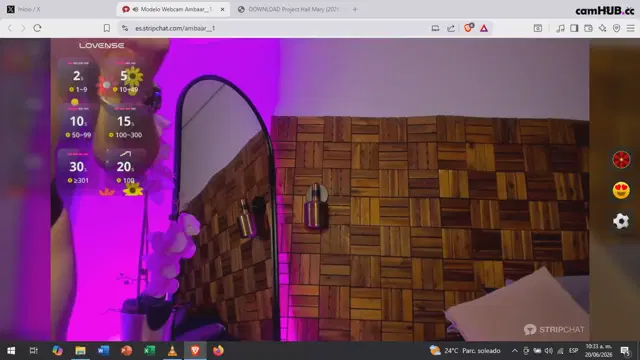
Task: Open the Brave Rewards triangle icon
Action: point(484,28)
